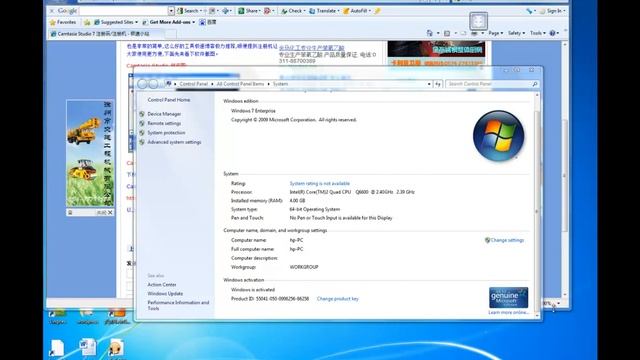Screen dimensions: 640x360
Task: Click the genuine Microsoft badge
Action: [x=508, y=298]
